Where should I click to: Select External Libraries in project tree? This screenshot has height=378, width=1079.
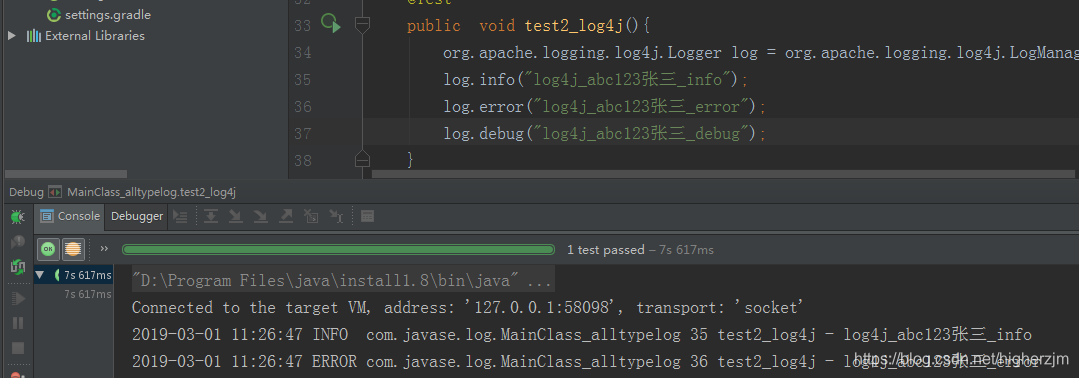coord(94,36)
